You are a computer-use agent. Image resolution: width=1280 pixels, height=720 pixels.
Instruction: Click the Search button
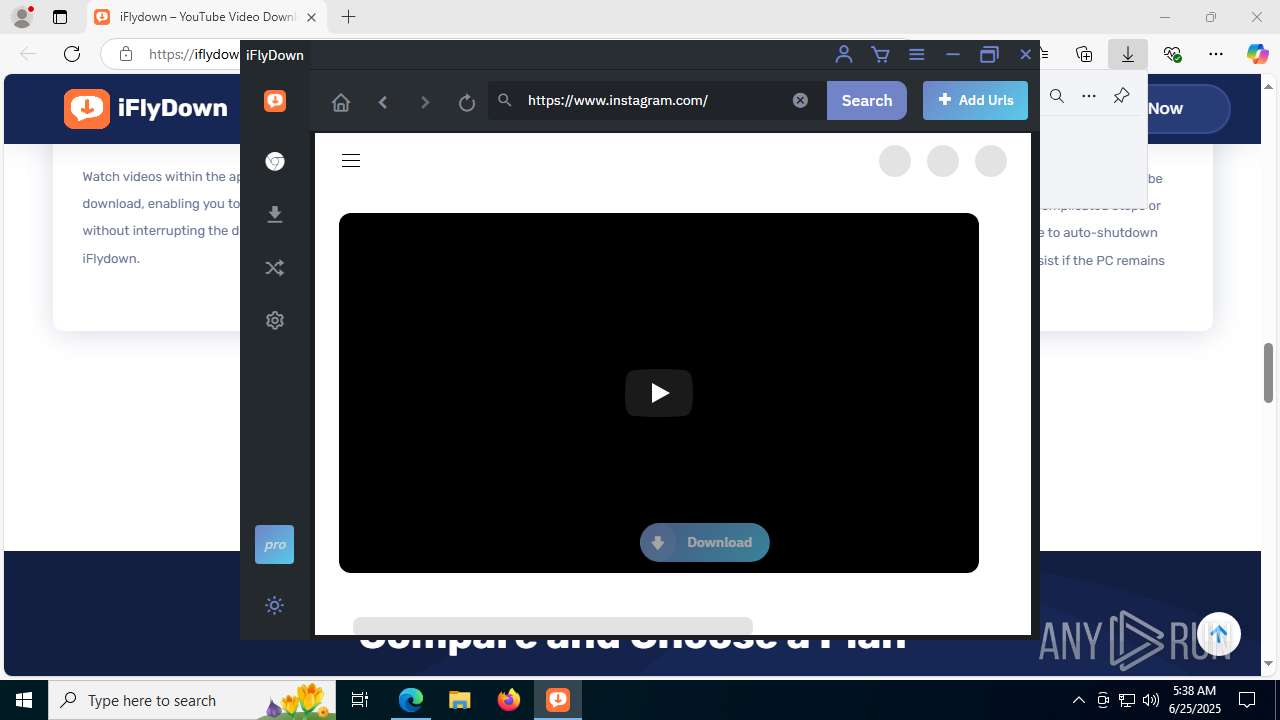click(867, 100)
